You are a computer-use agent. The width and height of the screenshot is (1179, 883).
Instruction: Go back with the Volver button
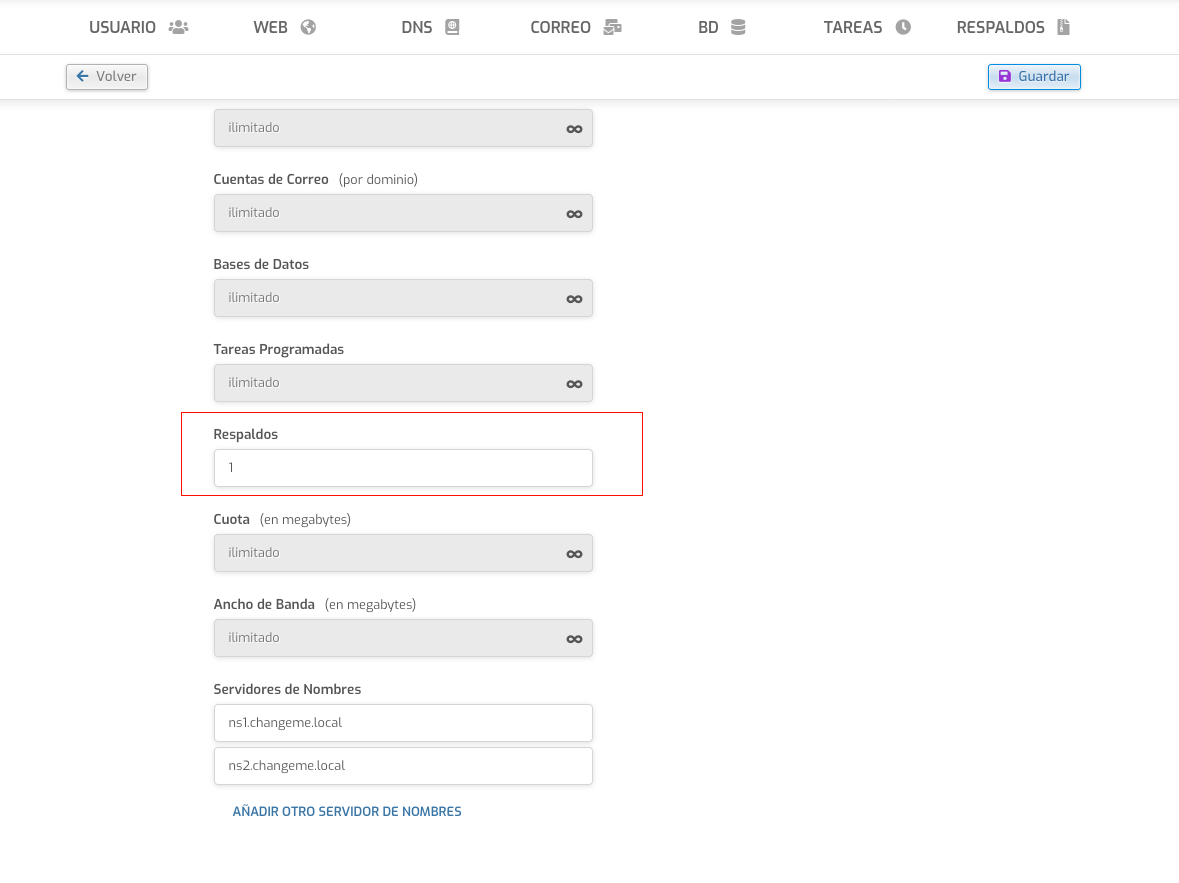(107, 77)
